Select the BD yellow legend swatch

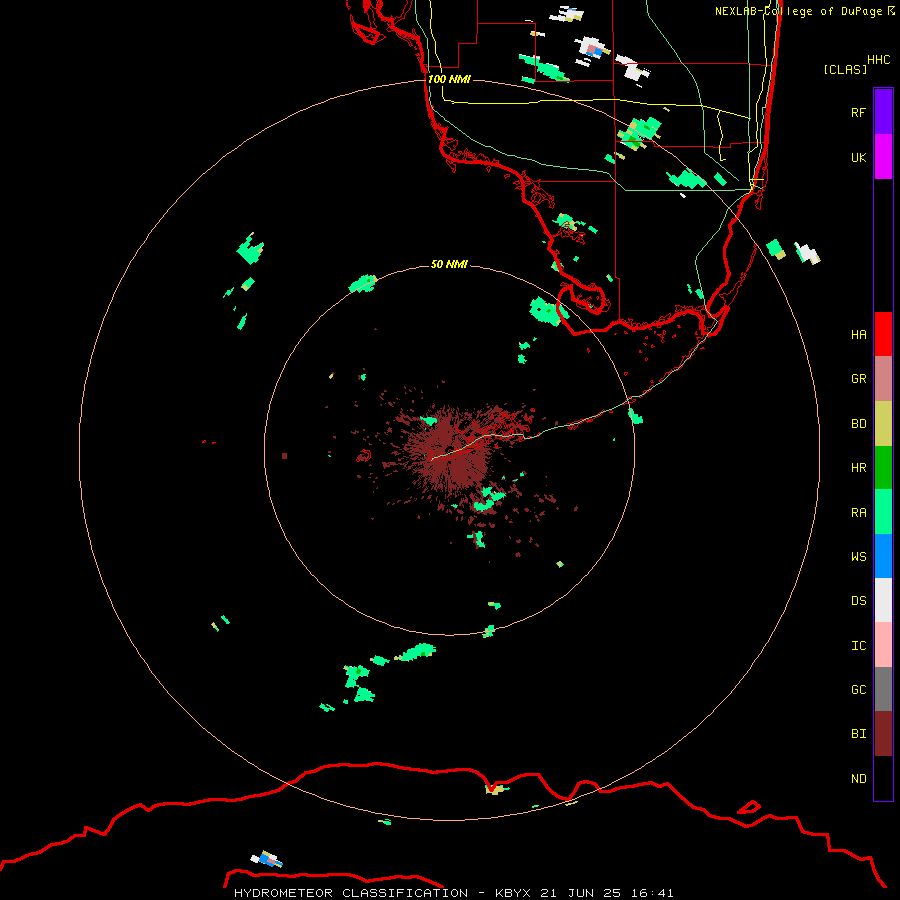tap(883, 424)
